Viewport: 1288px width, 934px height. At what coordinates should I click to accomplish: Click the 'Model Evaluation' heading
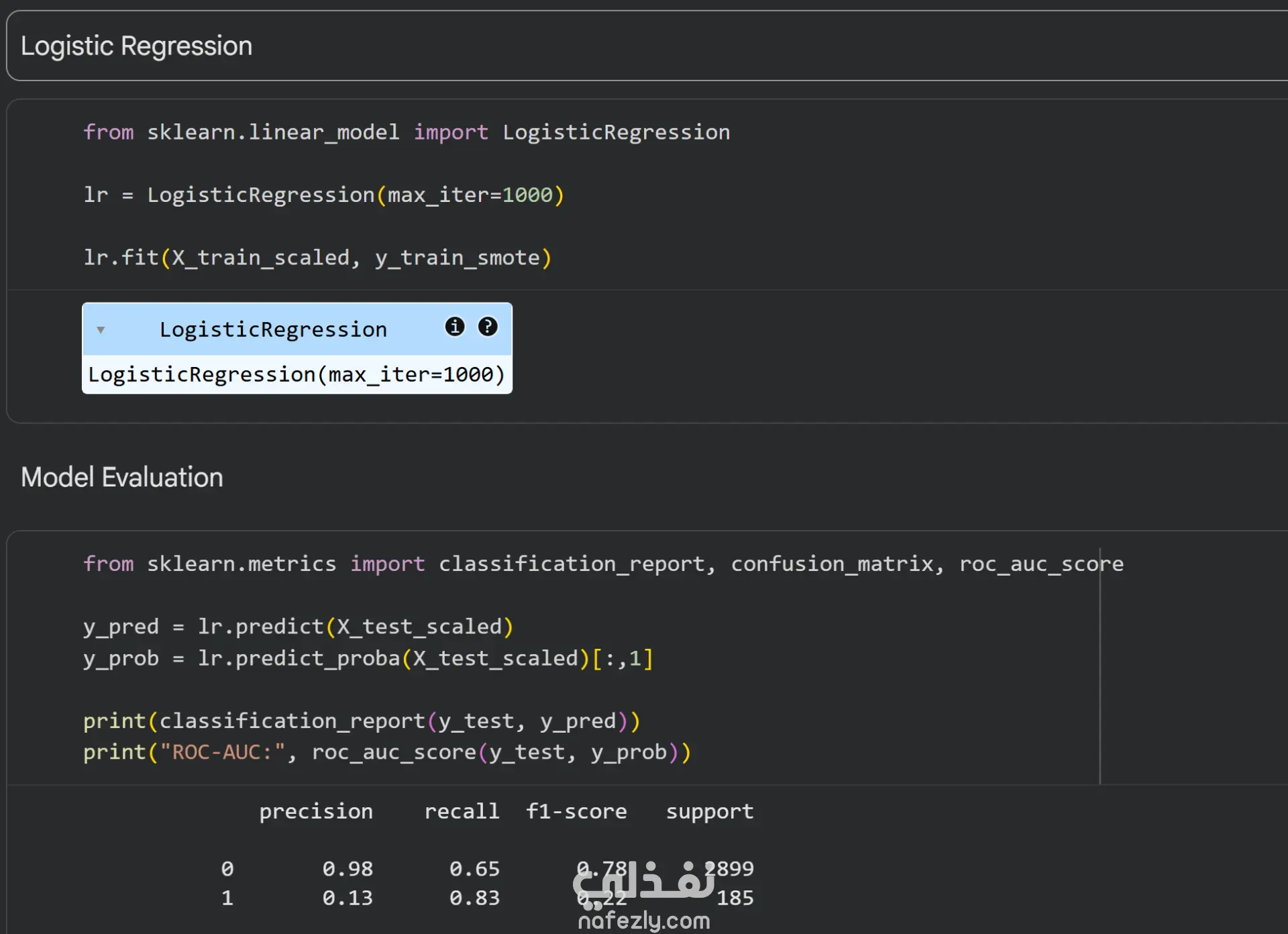[x=122, y=478]
